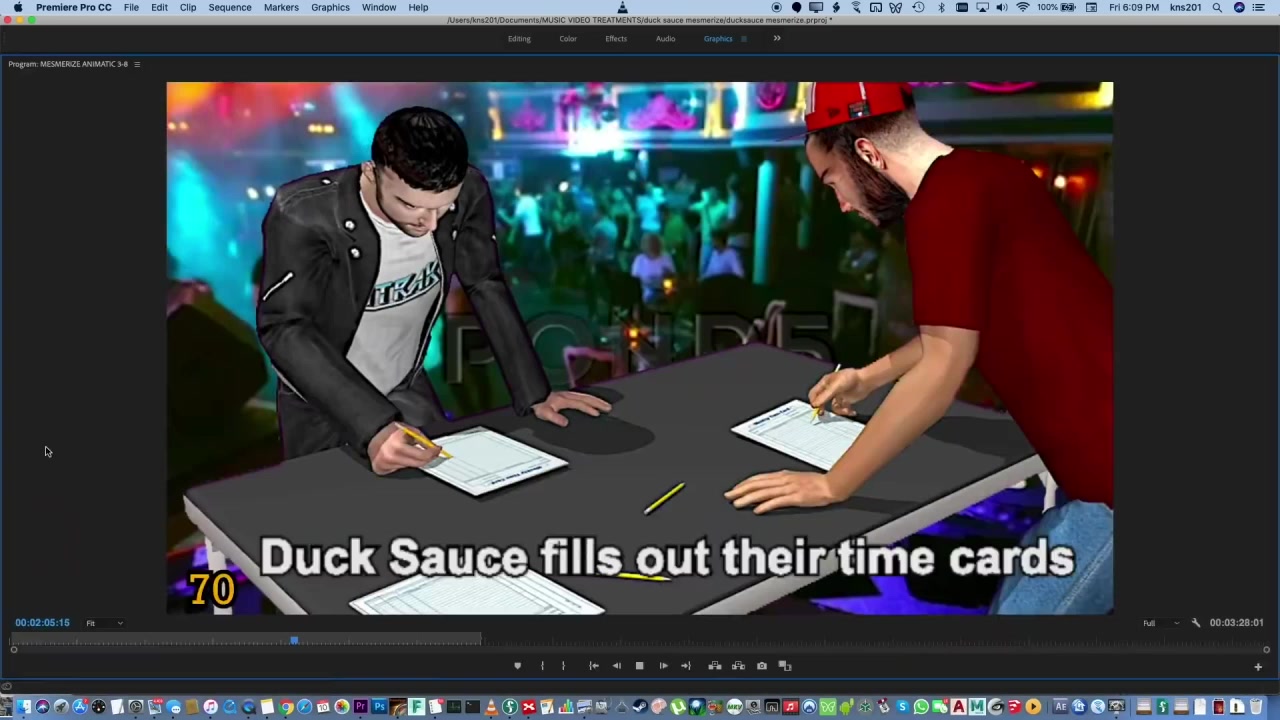This screenshot has height=720, width=1280.
Task: Open the Apple menu
Action: [x=17, y=7]
